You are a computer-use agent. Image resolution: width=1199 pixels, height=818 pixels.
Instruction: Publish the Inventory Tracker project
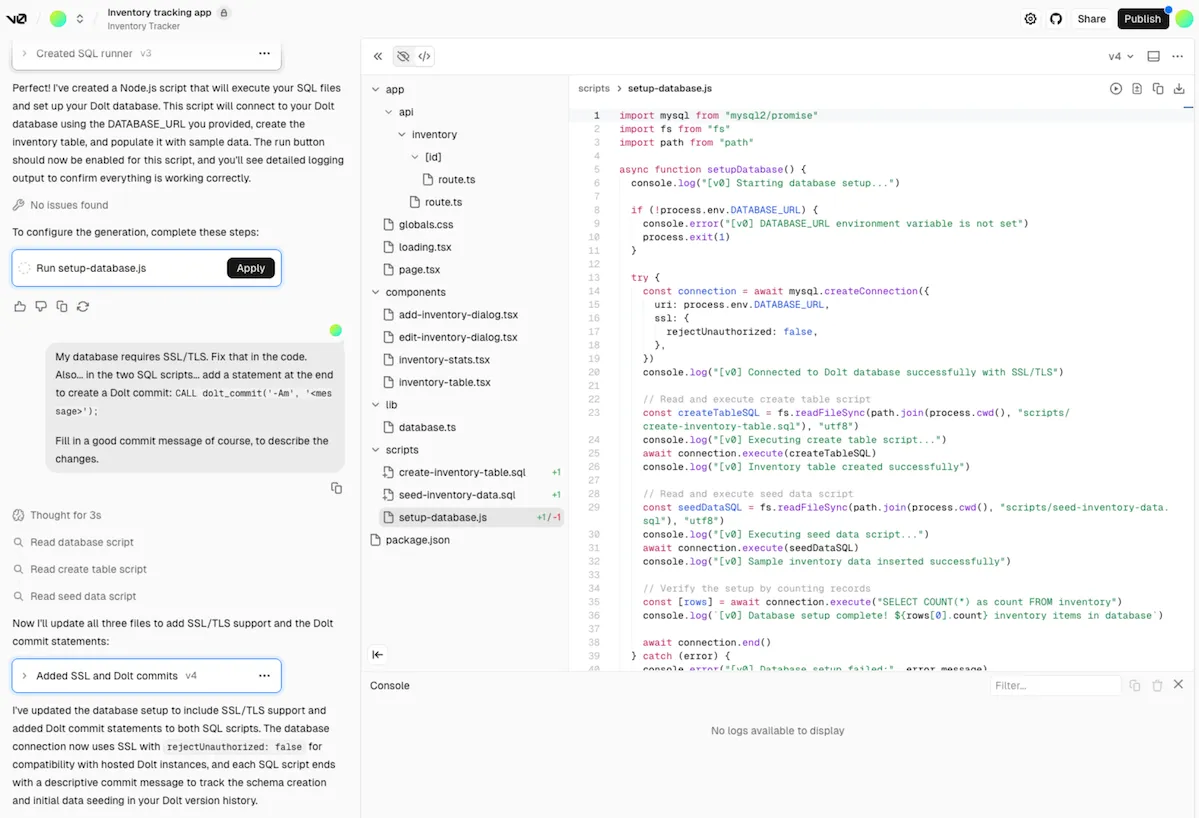click(x=1142, y=18)
